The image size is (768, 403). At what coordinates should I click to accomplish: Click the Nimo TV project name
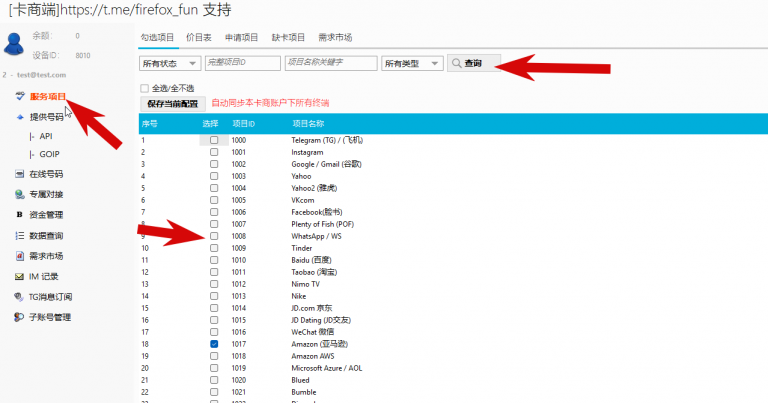(305, 284)
